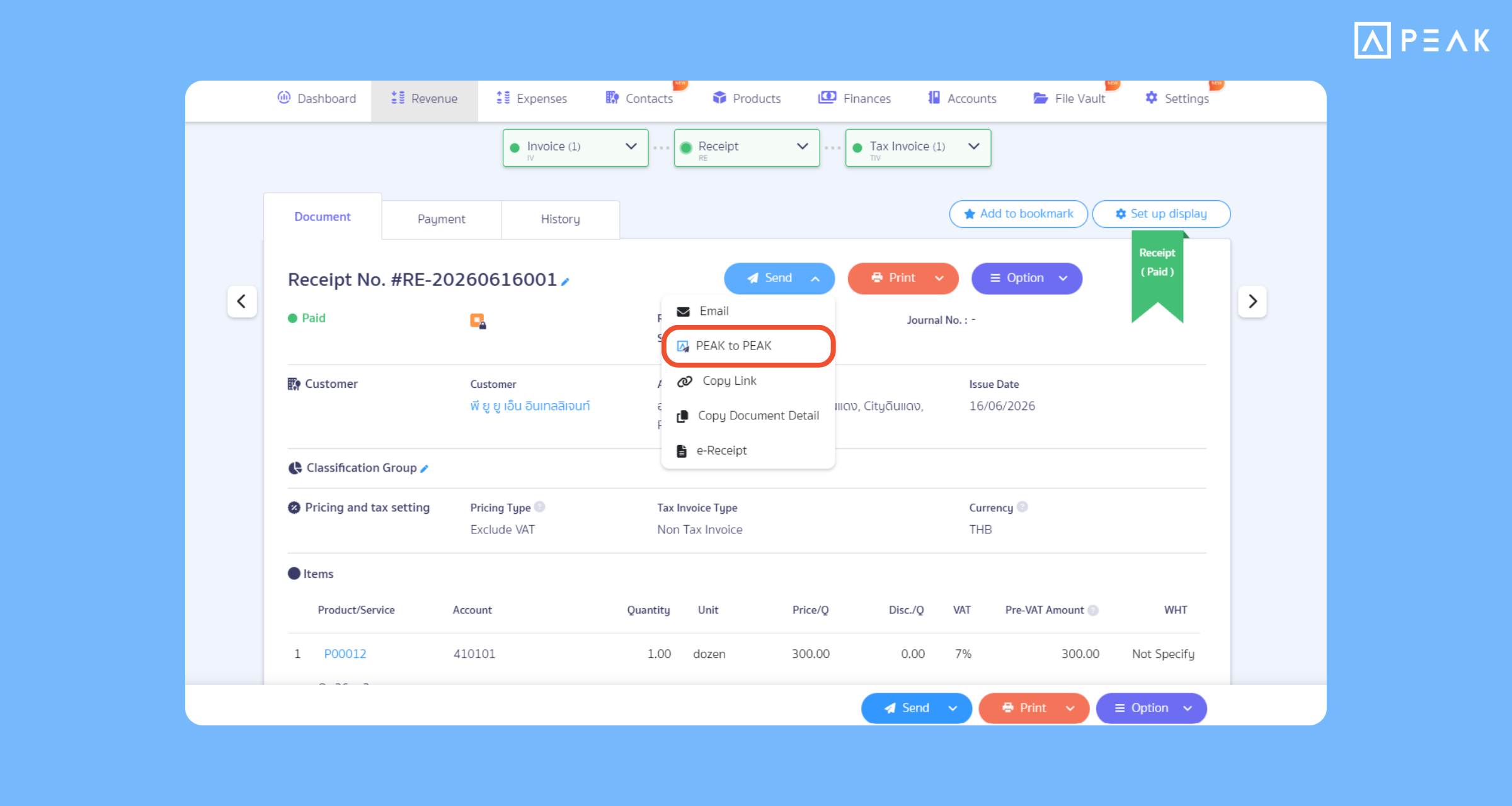Click the Non Tax Invoice value
This screenshot has height=806, width=1512.
click(x=699, y=530)
